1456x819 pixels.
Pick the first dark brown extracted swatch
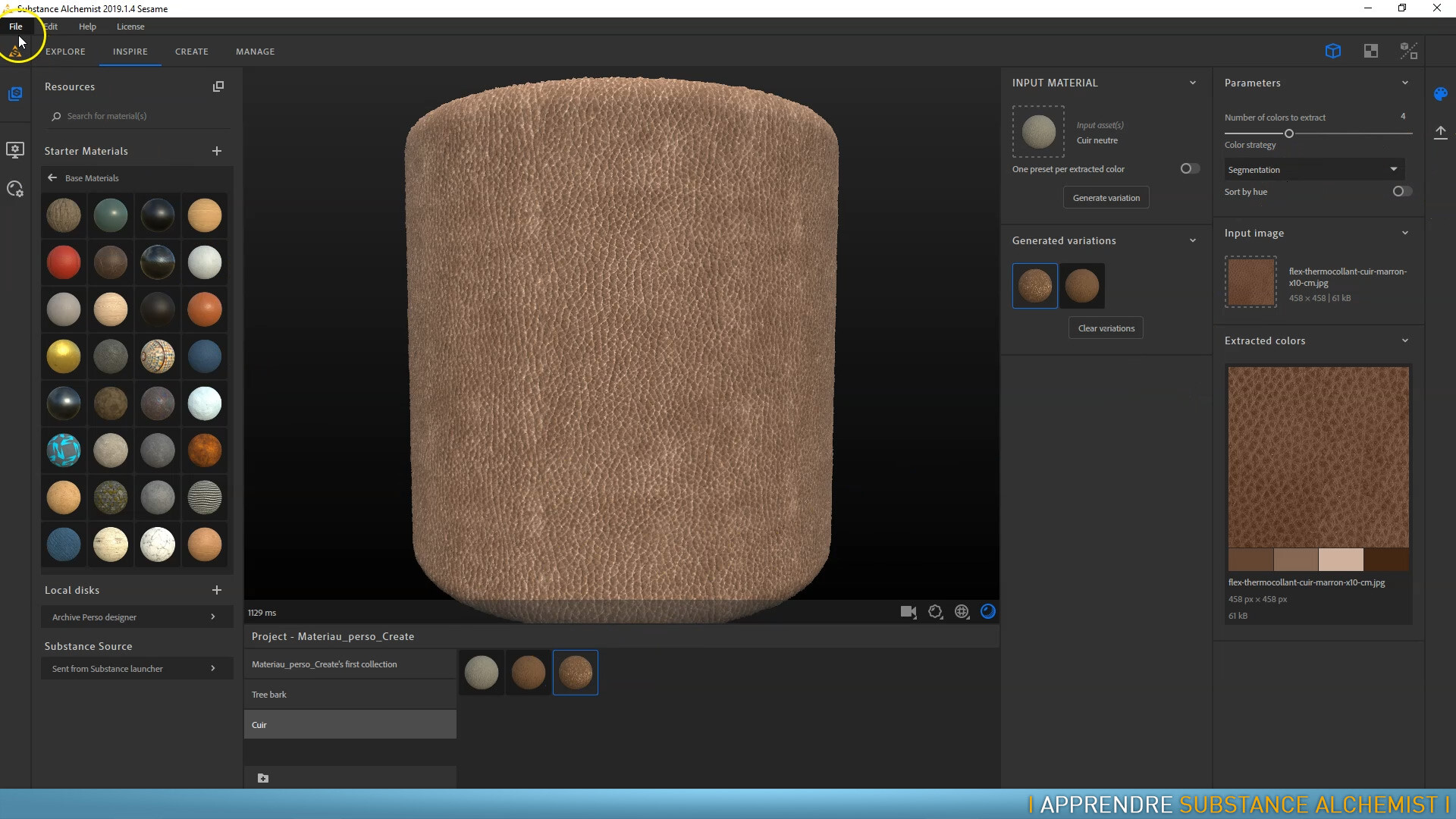1250,560
